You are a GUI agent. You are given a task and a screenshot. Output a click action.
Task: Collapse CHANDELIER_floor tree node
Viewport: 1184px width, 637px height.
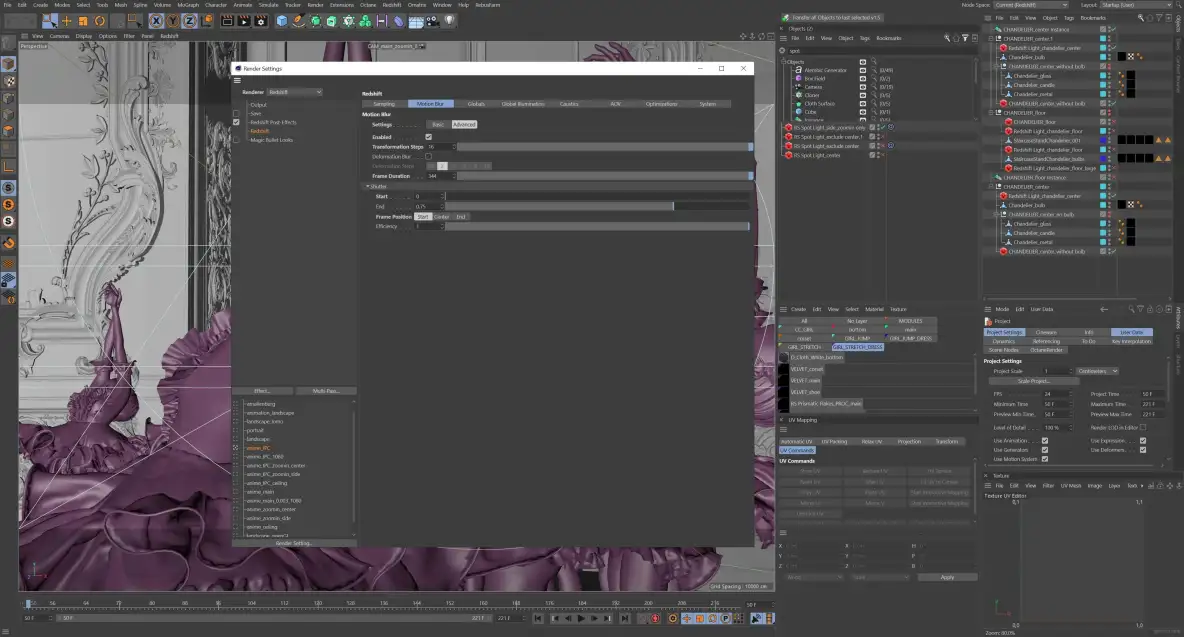[x=991, y=112]
